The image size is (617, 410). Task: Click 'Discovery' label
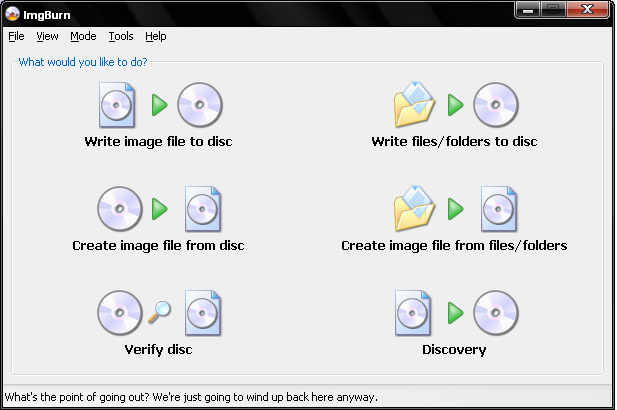(x=454, y=349)
